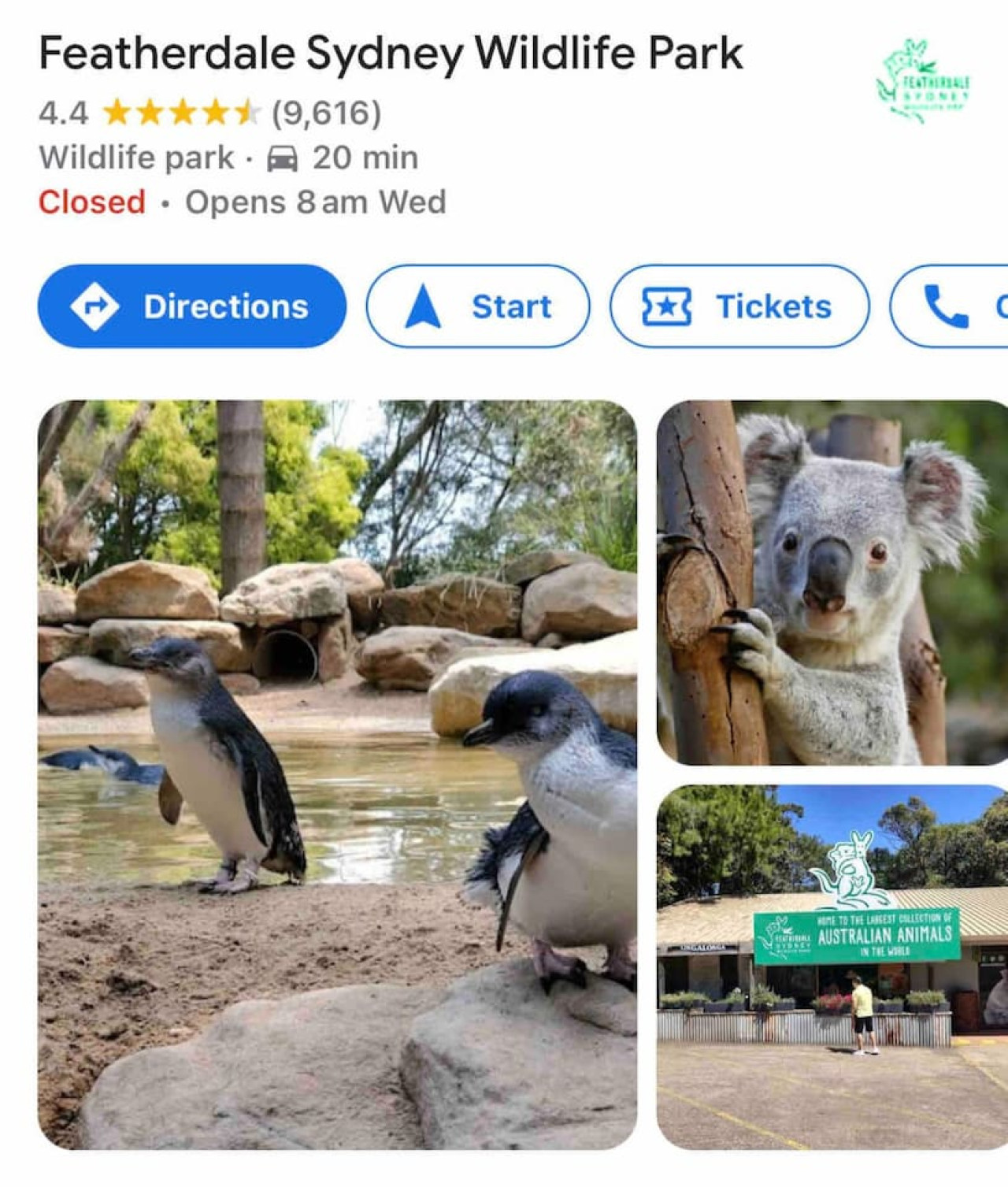Screen dimensions: 1008x1187
Task: Tap the Closed status text
Action: (92, 202)
